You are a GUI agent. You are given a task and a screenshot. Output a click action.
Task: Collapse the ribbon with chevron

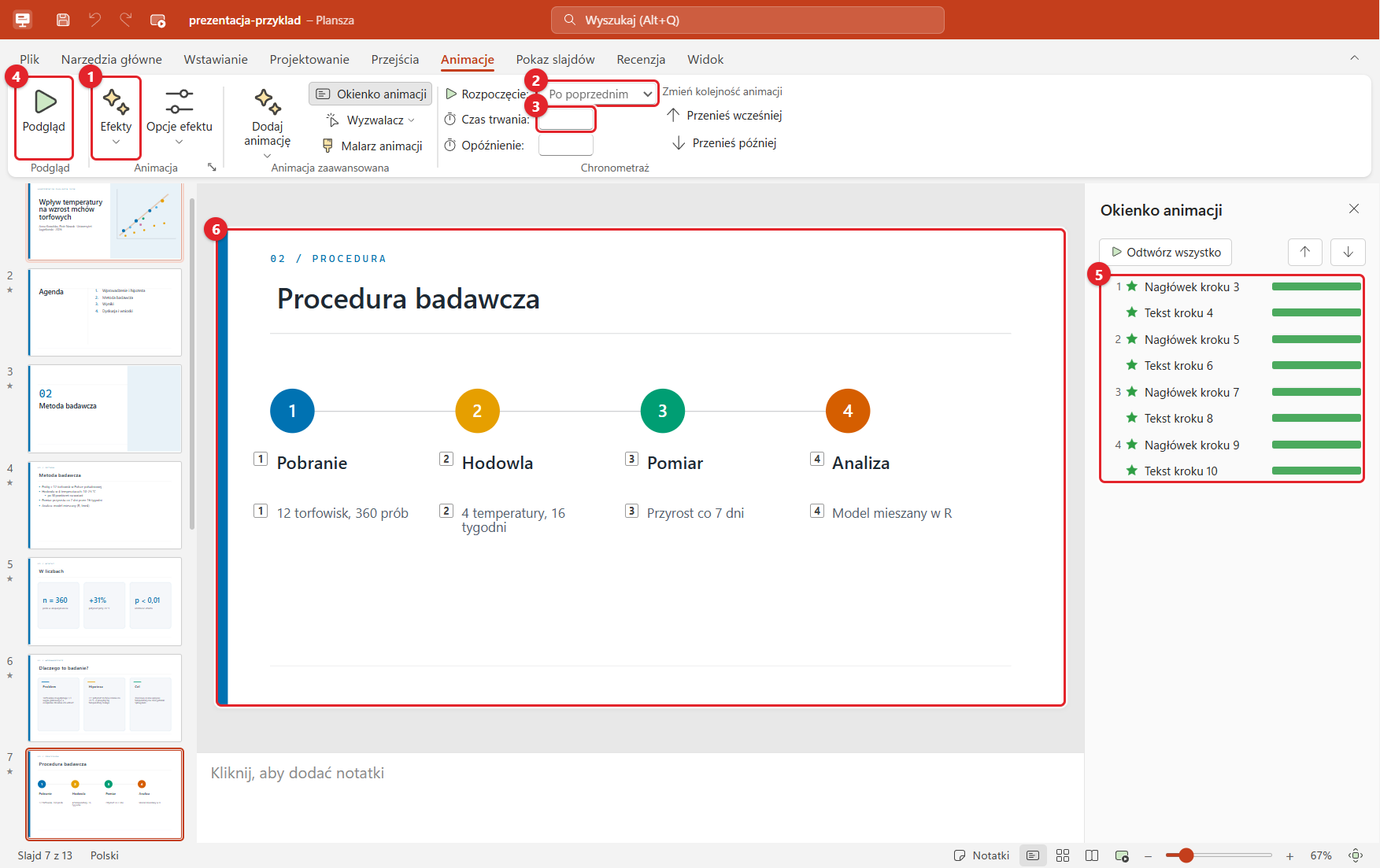(1354, 58)
